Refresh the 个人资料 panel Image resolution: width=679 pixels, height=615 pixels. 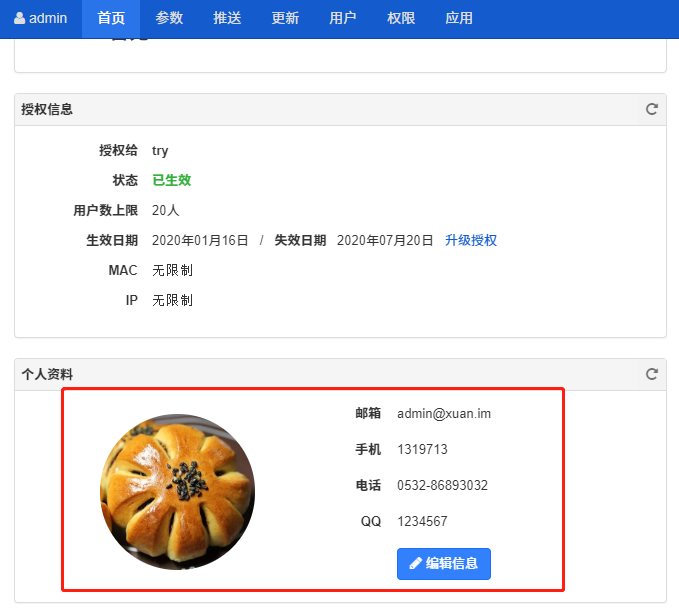[x=652, y=374]
